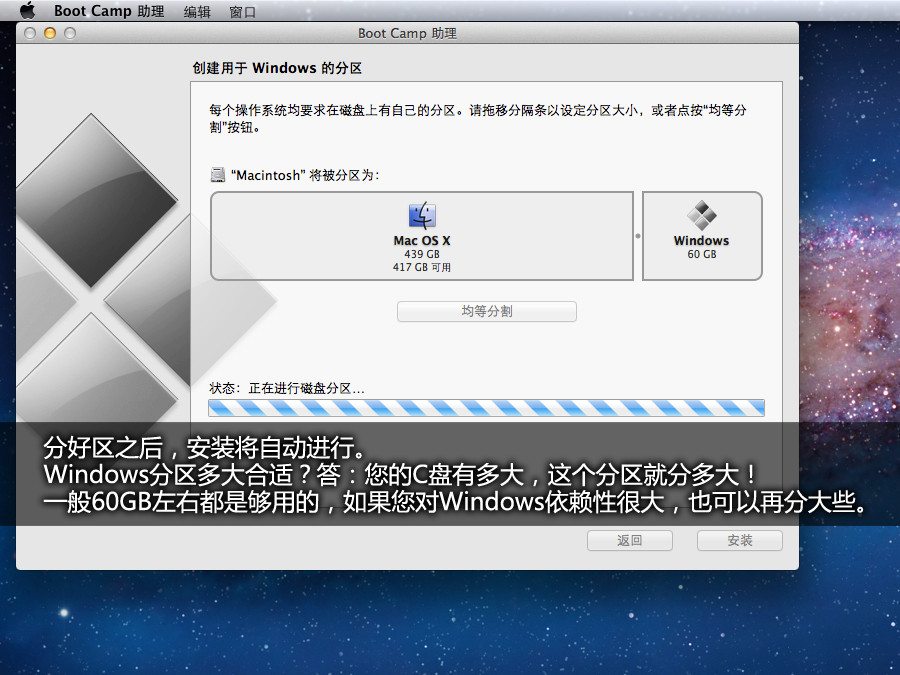The height and width of the screenshot is (675, 900).
Task: Click the Macintosh disk drive icon
Action: (218, 174)
